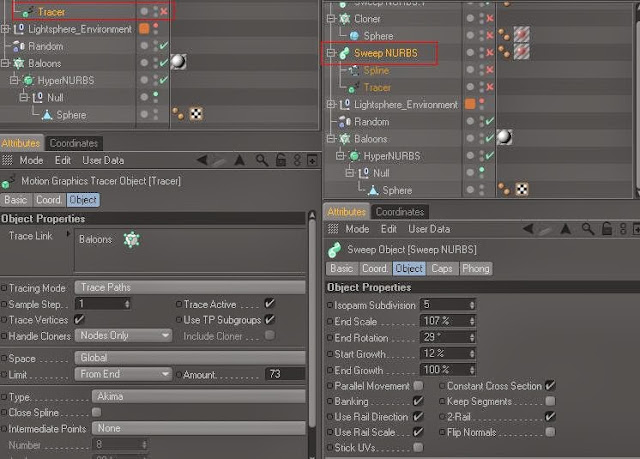This screenshot has height=459, width=640.
Task: Toggle the Banking checkbox
Action: point(418,401)
